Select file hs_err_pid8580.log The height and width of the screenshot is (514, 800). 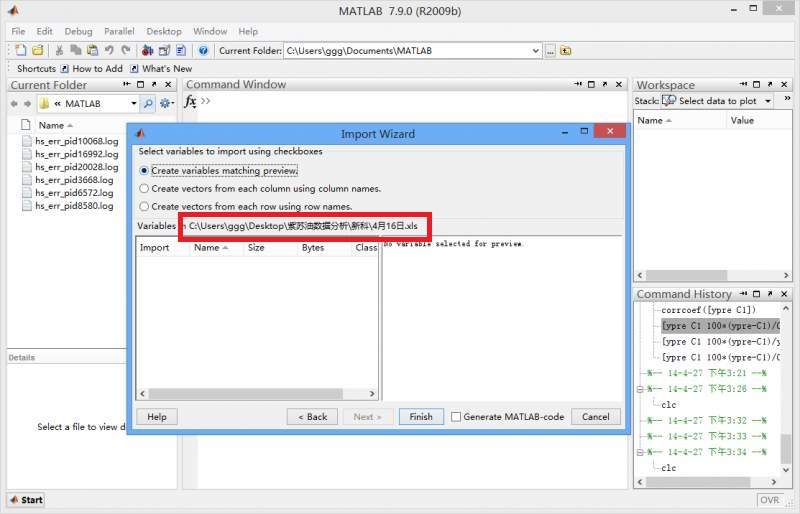67,206
